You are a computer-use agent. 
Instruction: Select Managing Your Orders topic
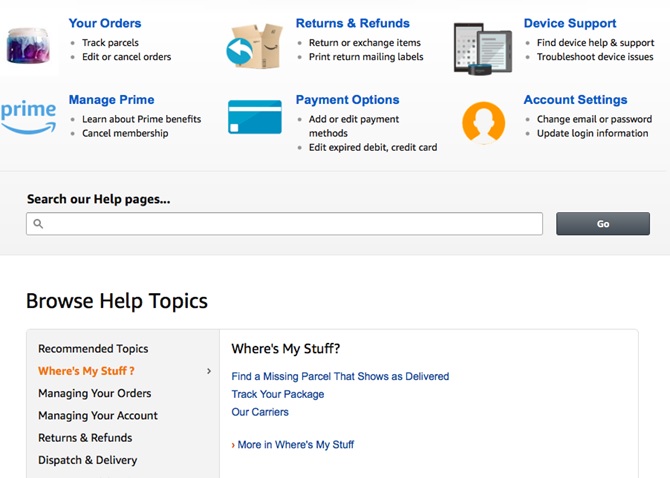pyautogui.click(x=94, y=393)
